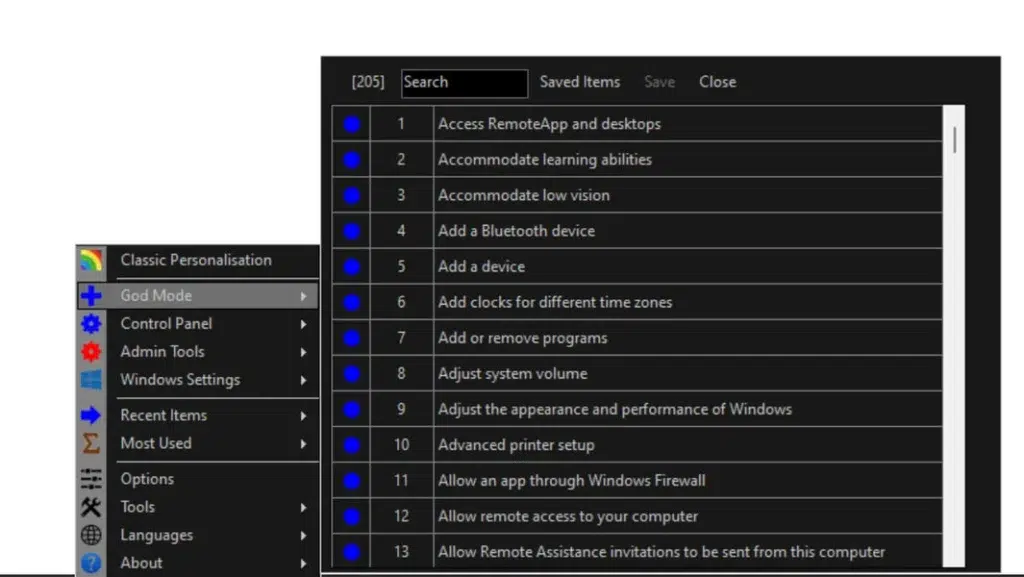1024x577 pixels.
Task: Click blue dot in row number 5
Action: coord(351,266)
